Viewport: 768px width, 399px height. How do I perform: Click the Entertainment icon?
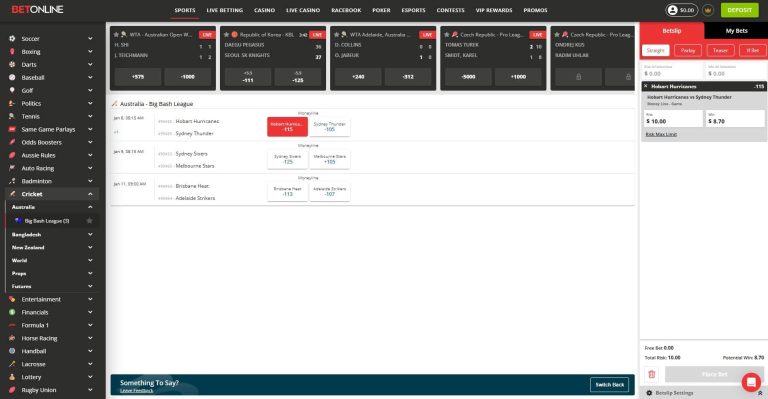point(12,299)
